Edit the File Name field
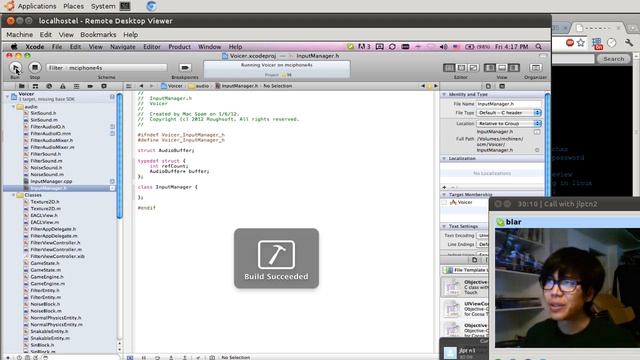Viewport: 640px width, 360px height. point(509,104)
